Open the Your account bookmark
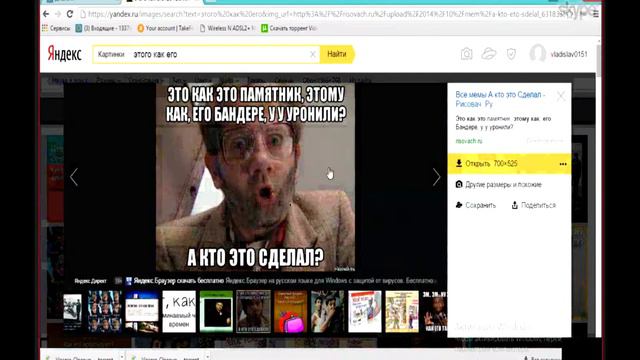 [x=164, y=28]
